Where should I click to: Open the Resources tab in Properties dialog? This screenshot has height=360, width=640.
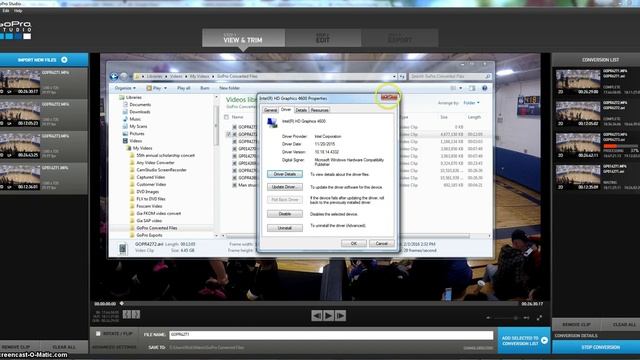pos(320,110)
